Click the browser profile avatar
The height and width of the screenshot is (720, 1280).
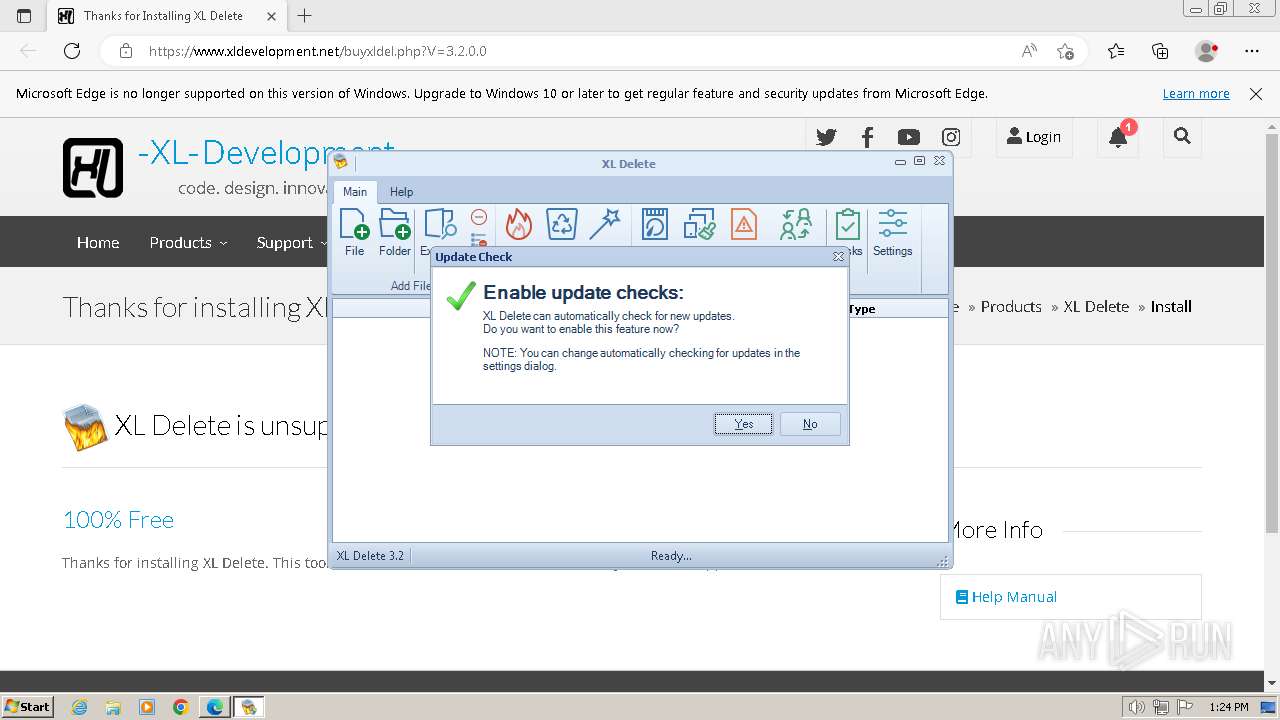(x=1207, y=51)
